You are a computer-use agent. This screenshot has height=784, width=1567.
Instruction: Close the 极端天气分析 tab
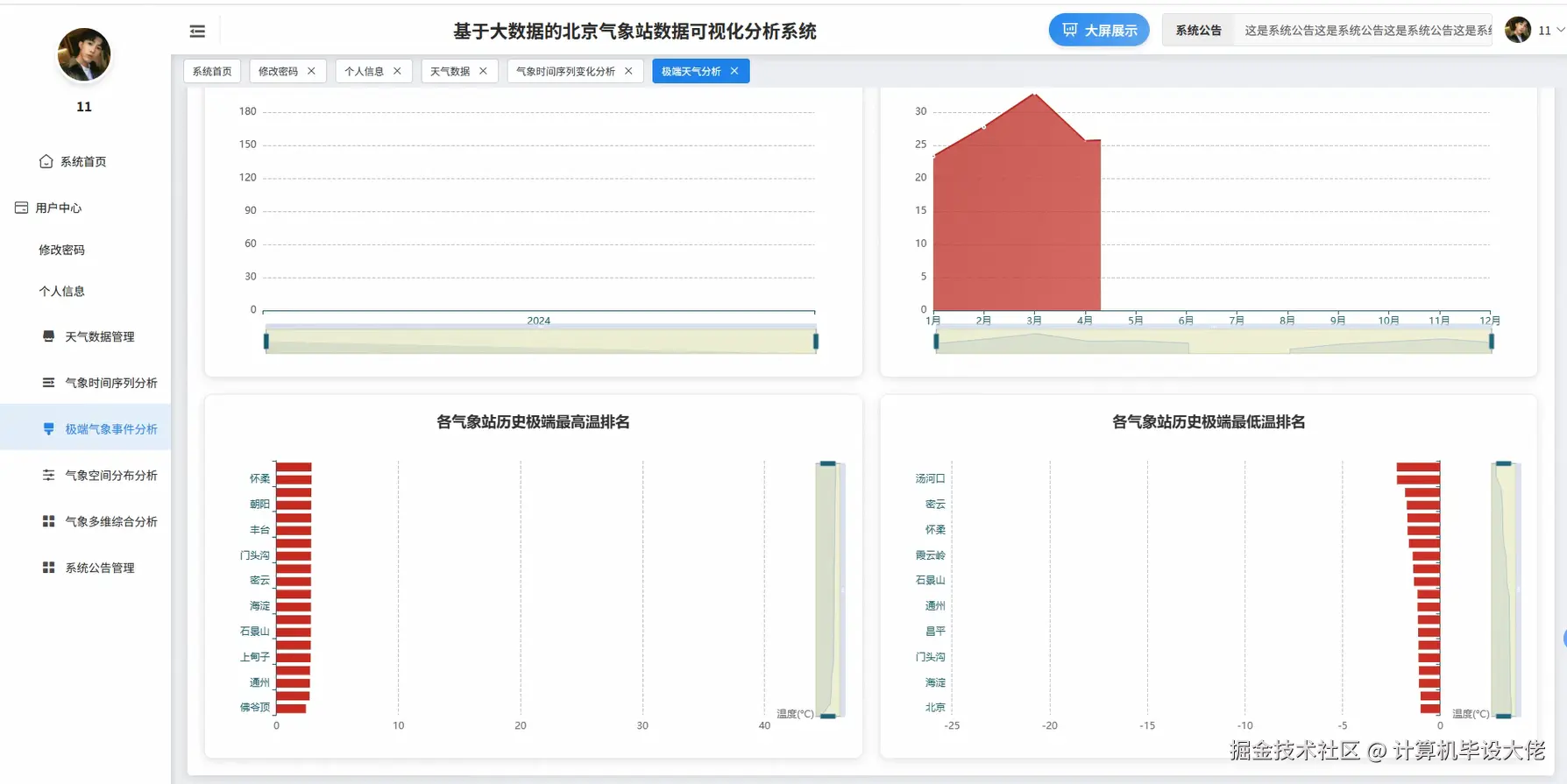pos(734,71)
